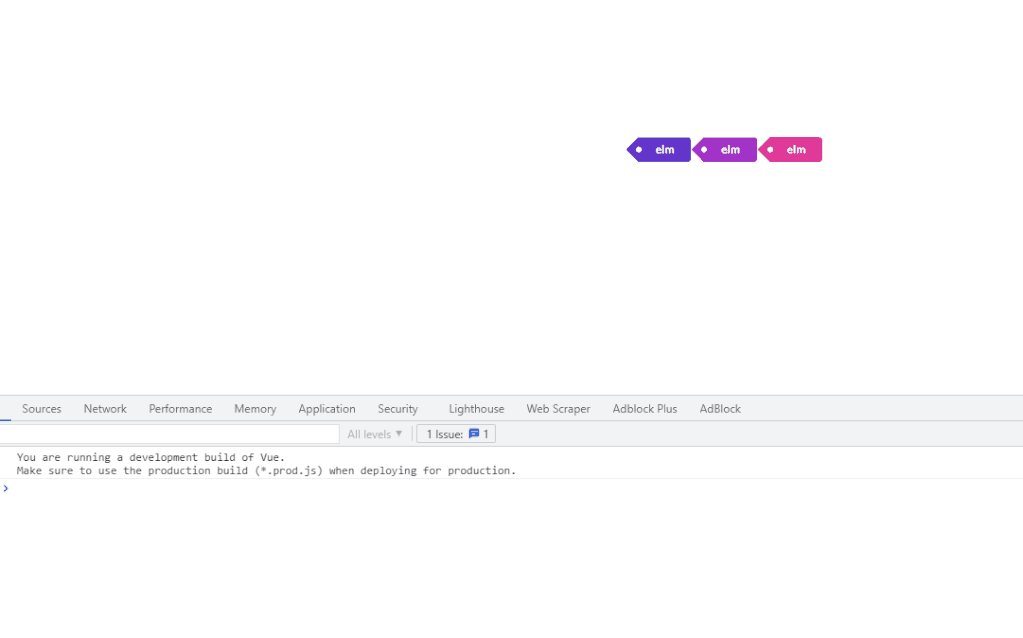Open the Adblock Plus panel
Screen dimensions: 1023x638
tap(644, 408)
